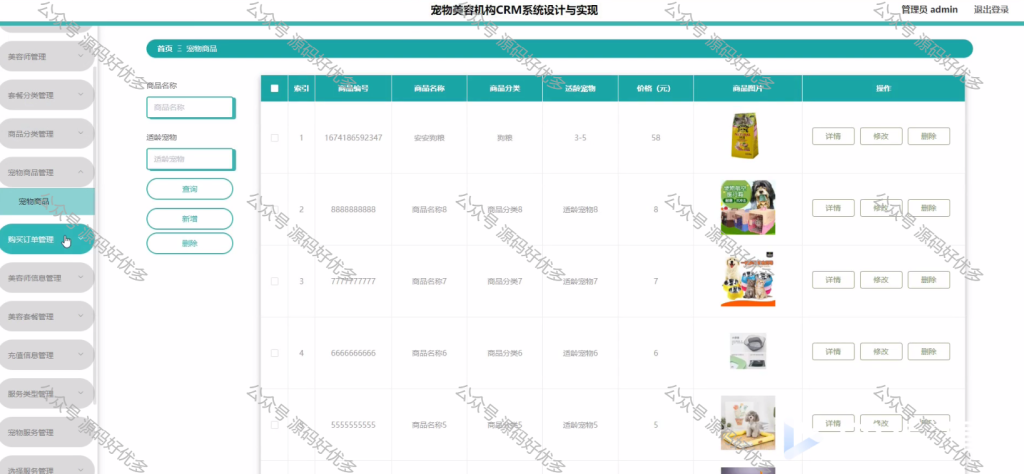Open the 安安狗粮 product image thumbnail
The height and width of the screenshot is (474, 1024).
coord(744,136)
